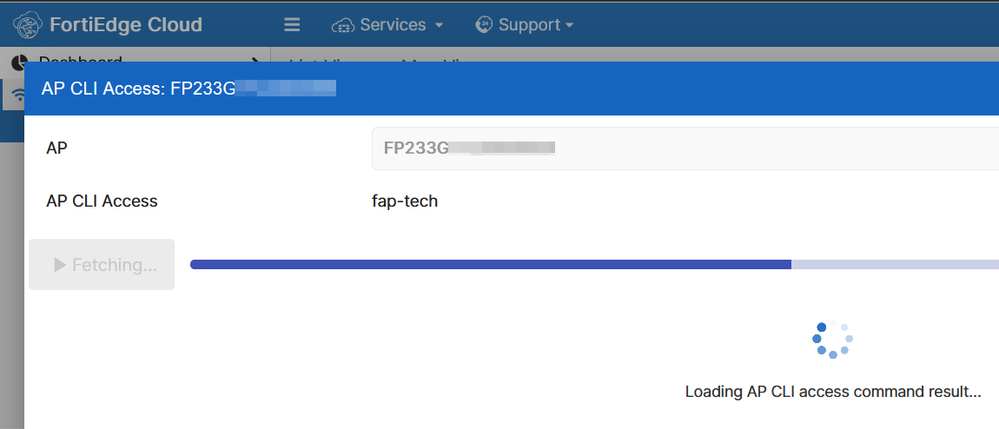Screen dimensions: 999x429
Task: Expand the Dashboard sidebar chevron
Action: tap(257, 63)
